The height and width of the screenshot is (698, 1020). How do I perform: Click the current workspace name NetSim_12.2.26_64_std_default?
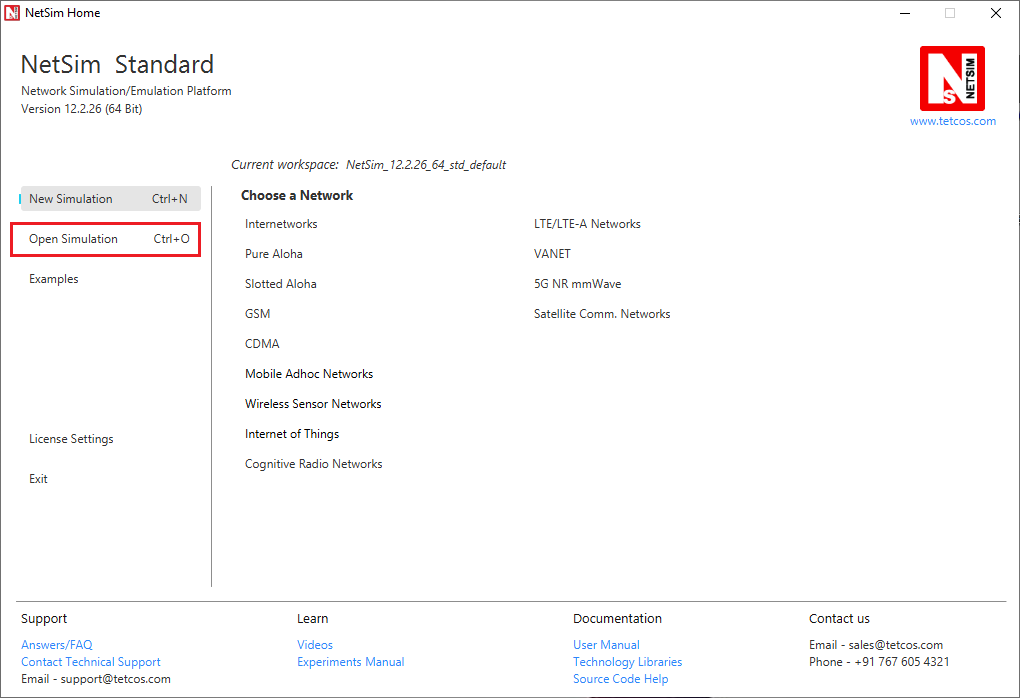(426, 165)
